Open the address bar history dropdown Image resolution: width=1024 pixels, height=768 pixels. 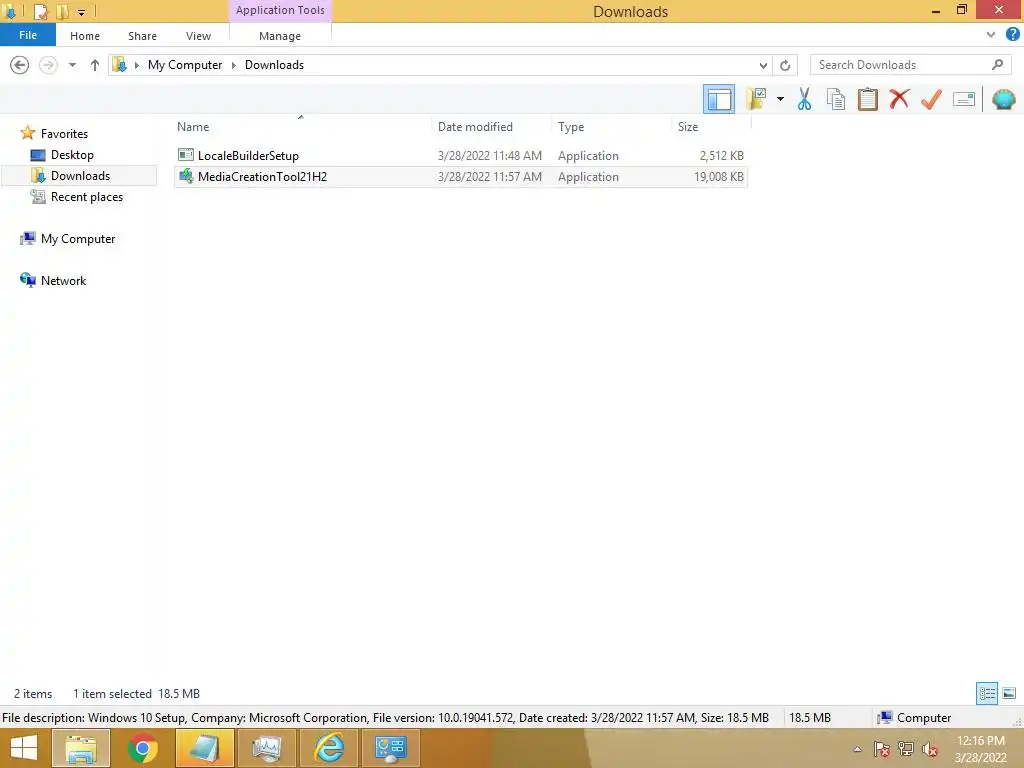[x=763, y=65]
